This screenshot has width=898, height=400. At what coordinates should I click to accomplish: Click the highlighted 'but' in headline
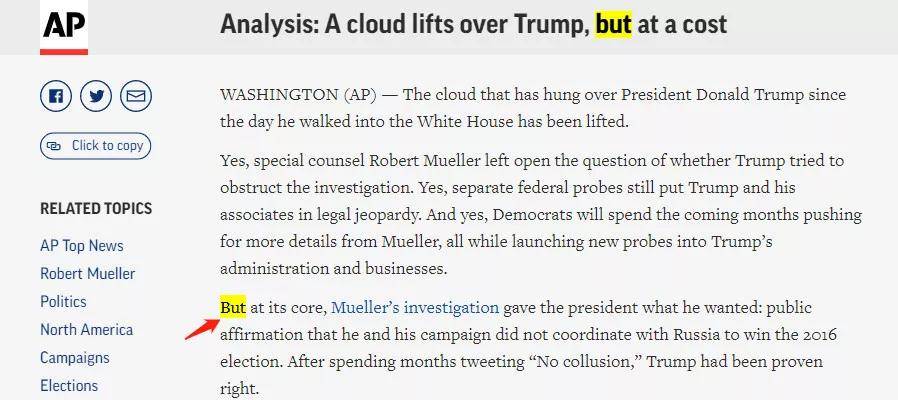point(613,24)
